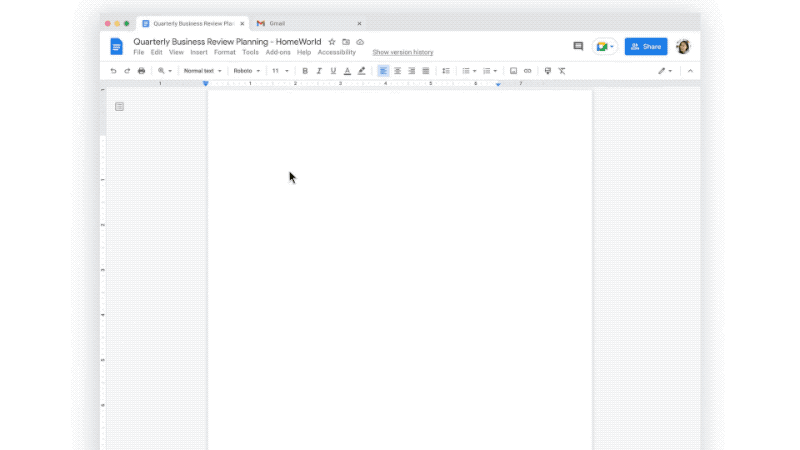
Task: Clear formatting with the toolbar icon
Action: pyautogui.click(x=562, y=71)
